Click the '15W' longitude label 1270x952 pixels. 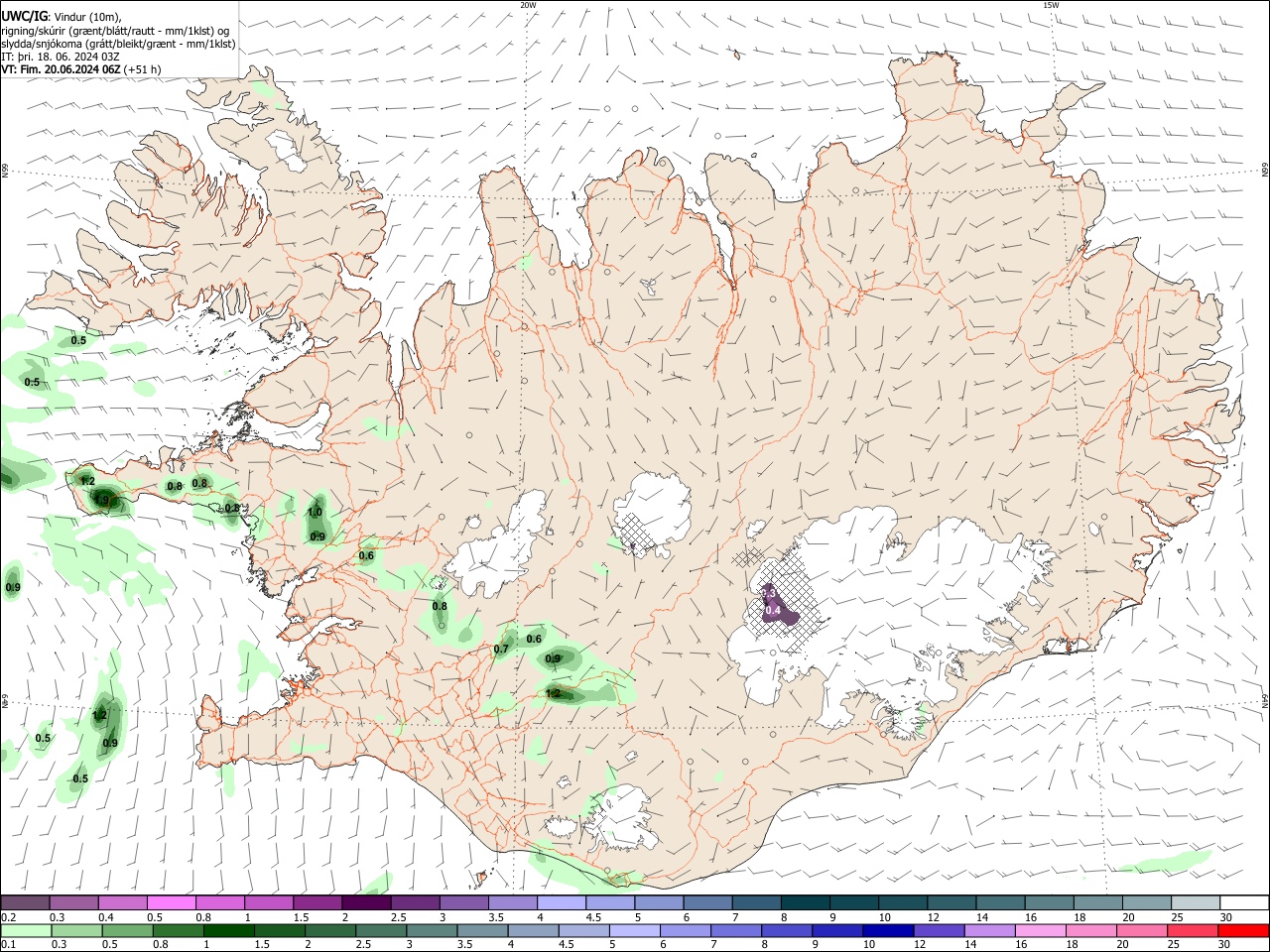coord(1051,5)
